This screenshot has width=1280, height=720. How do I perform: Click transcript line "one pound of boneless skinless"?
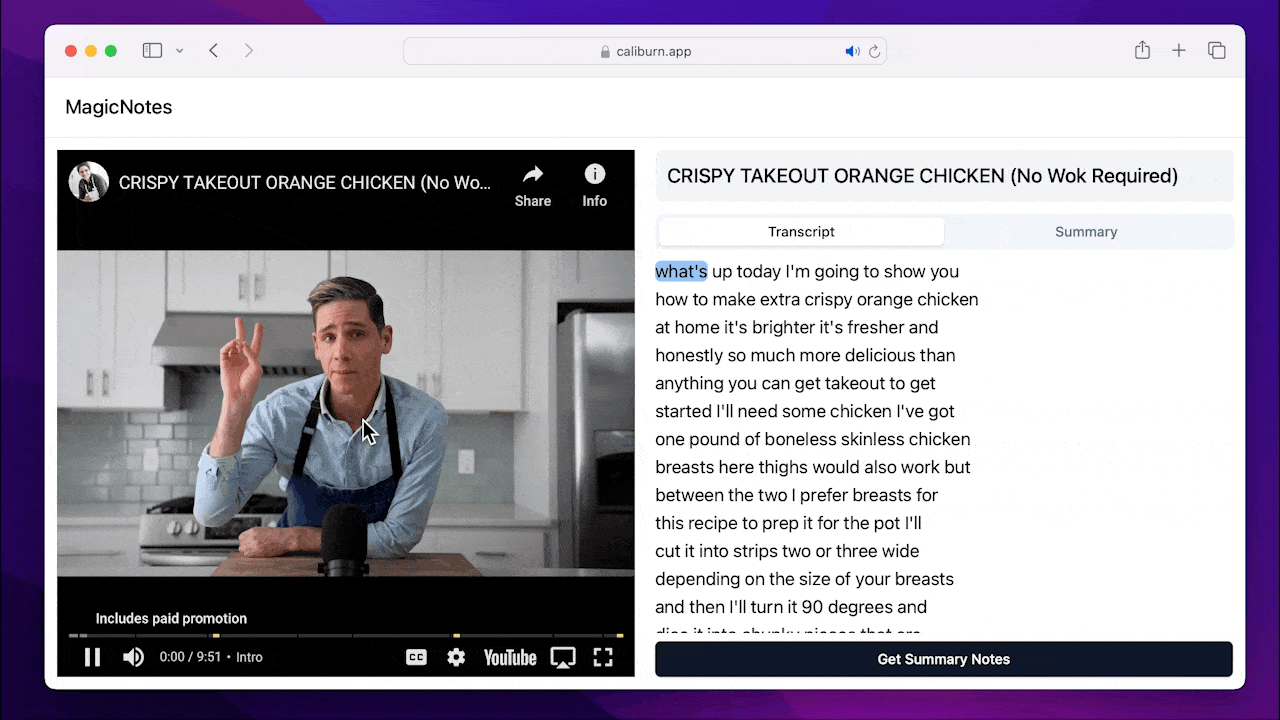[813, 439]
